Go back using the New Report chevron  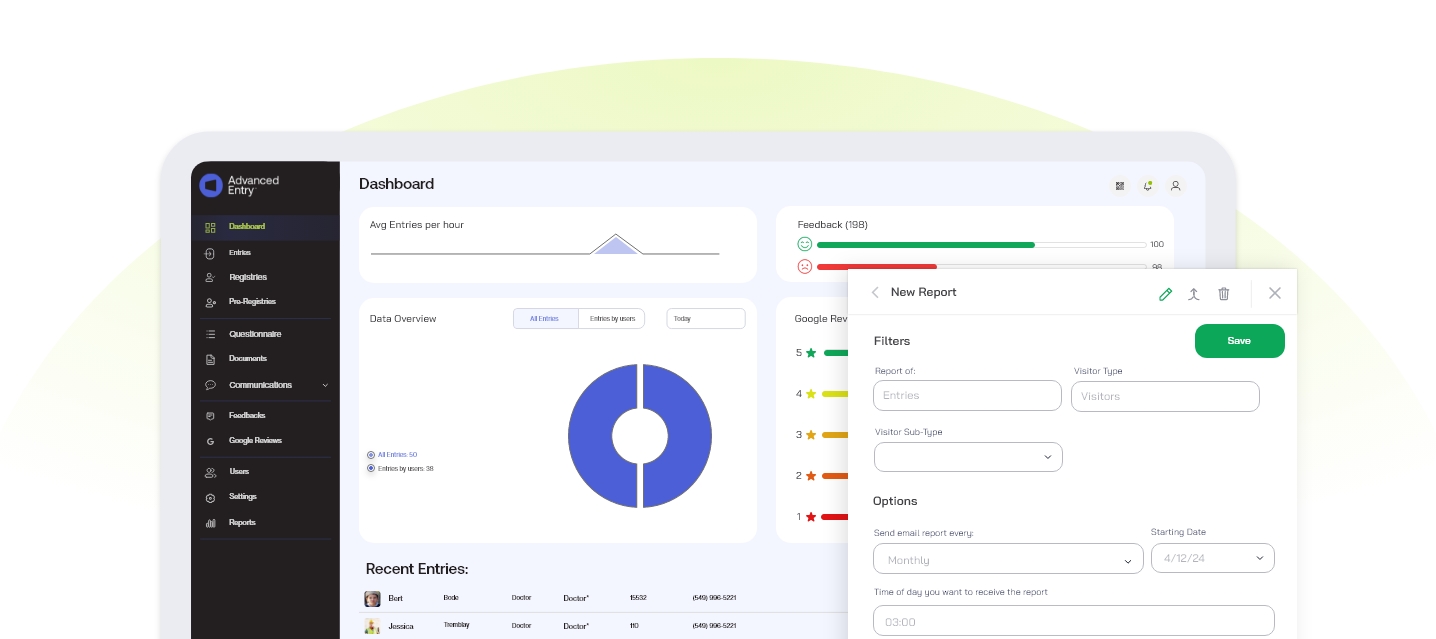[x=875, y=292]
